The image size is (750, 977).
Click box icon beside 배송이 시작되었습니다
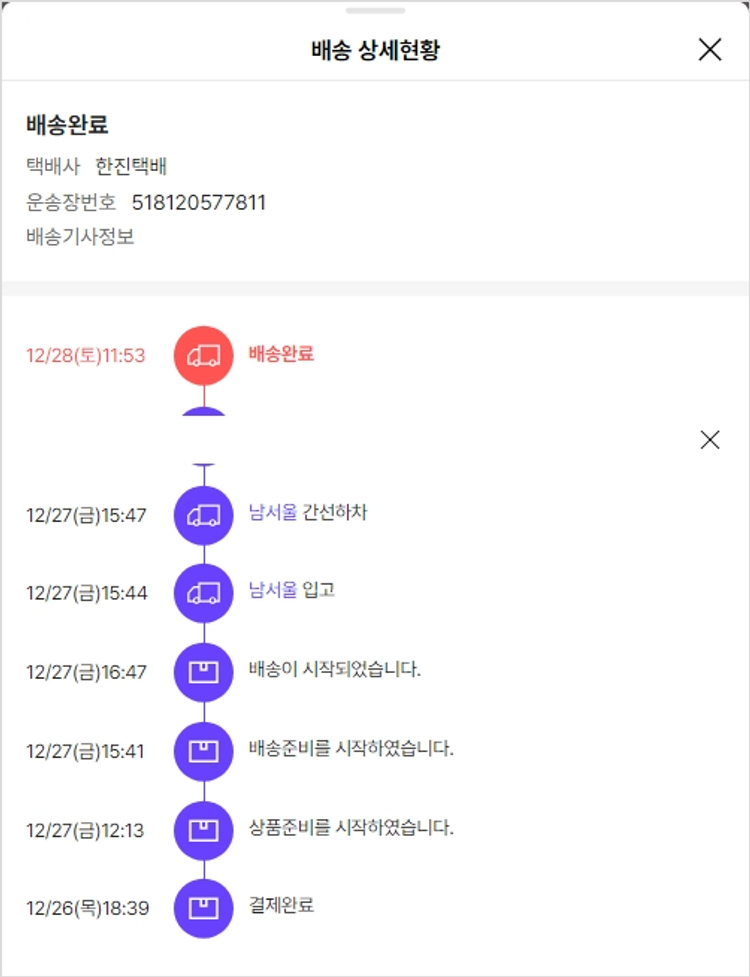[x=204, y=671]
